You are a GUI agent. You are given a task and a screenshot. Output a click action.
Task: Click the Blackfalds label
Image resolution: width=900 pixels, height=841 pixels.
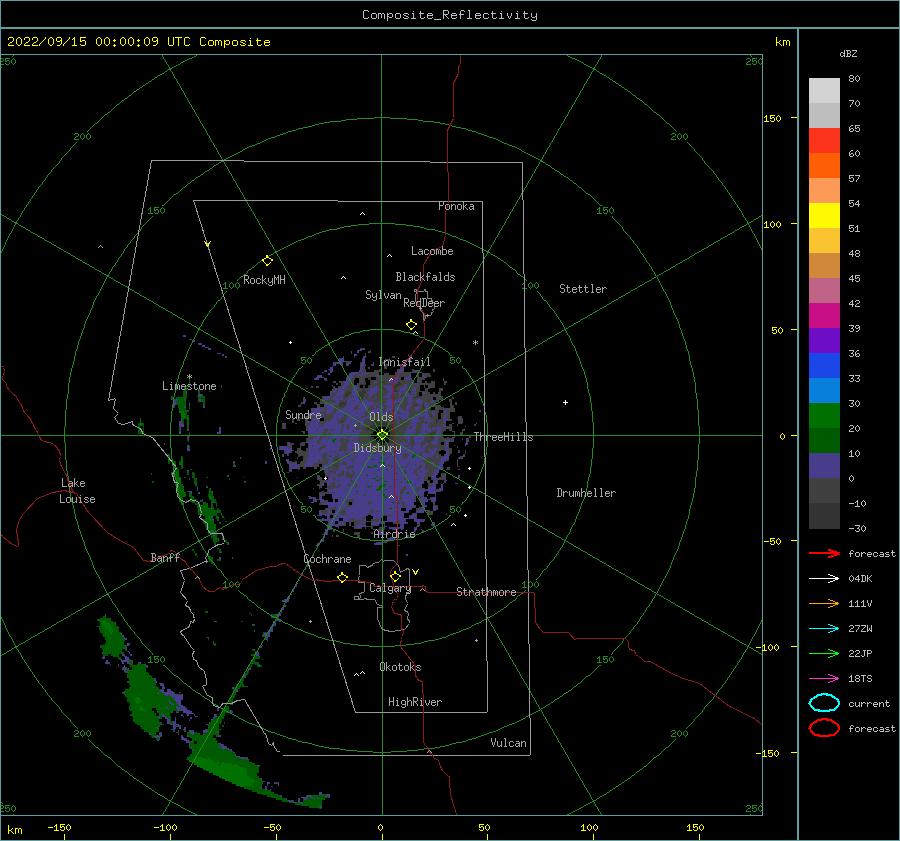[x=425, y=277]
